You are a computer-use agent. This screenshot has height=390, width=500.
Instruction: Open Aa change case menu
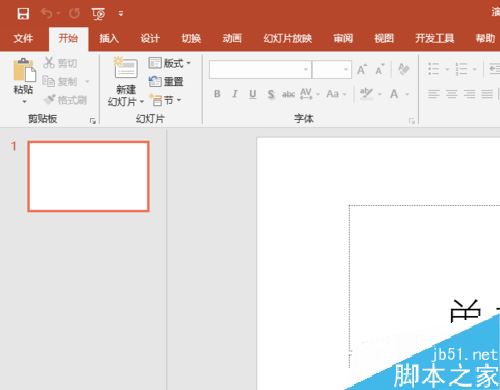[x=336, y=94]
